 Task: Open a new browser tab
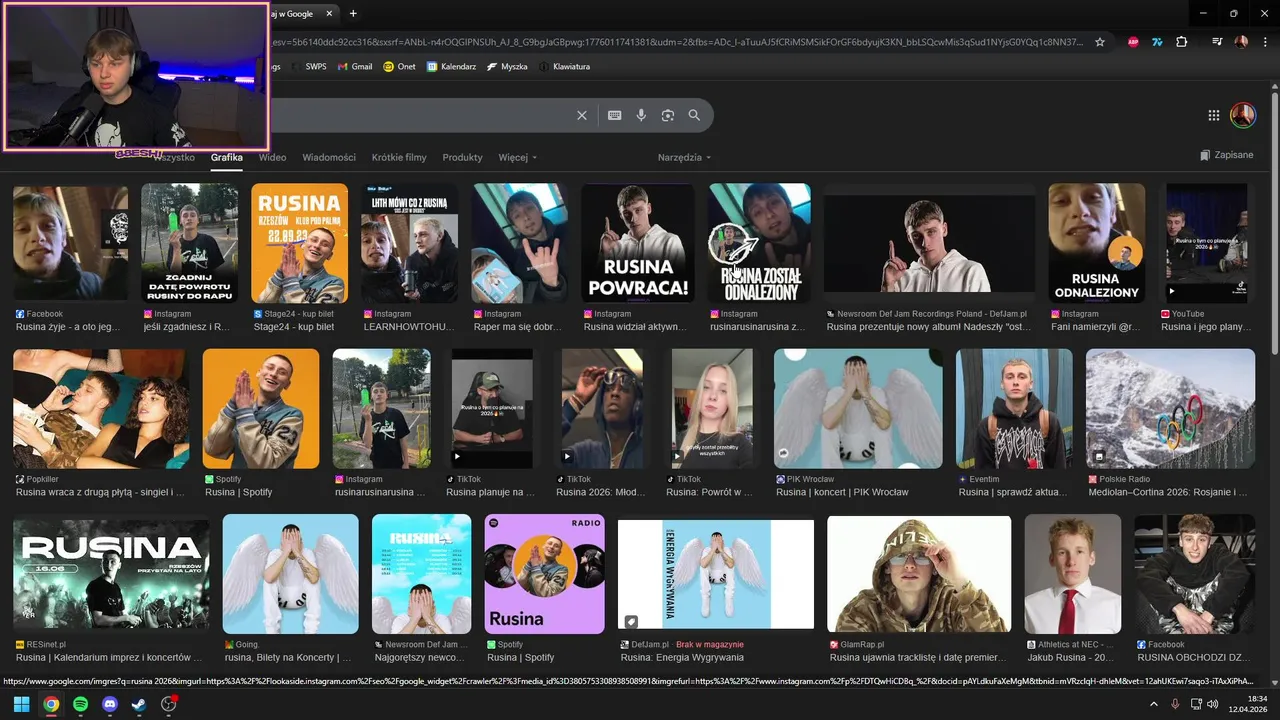coord(353,13)
